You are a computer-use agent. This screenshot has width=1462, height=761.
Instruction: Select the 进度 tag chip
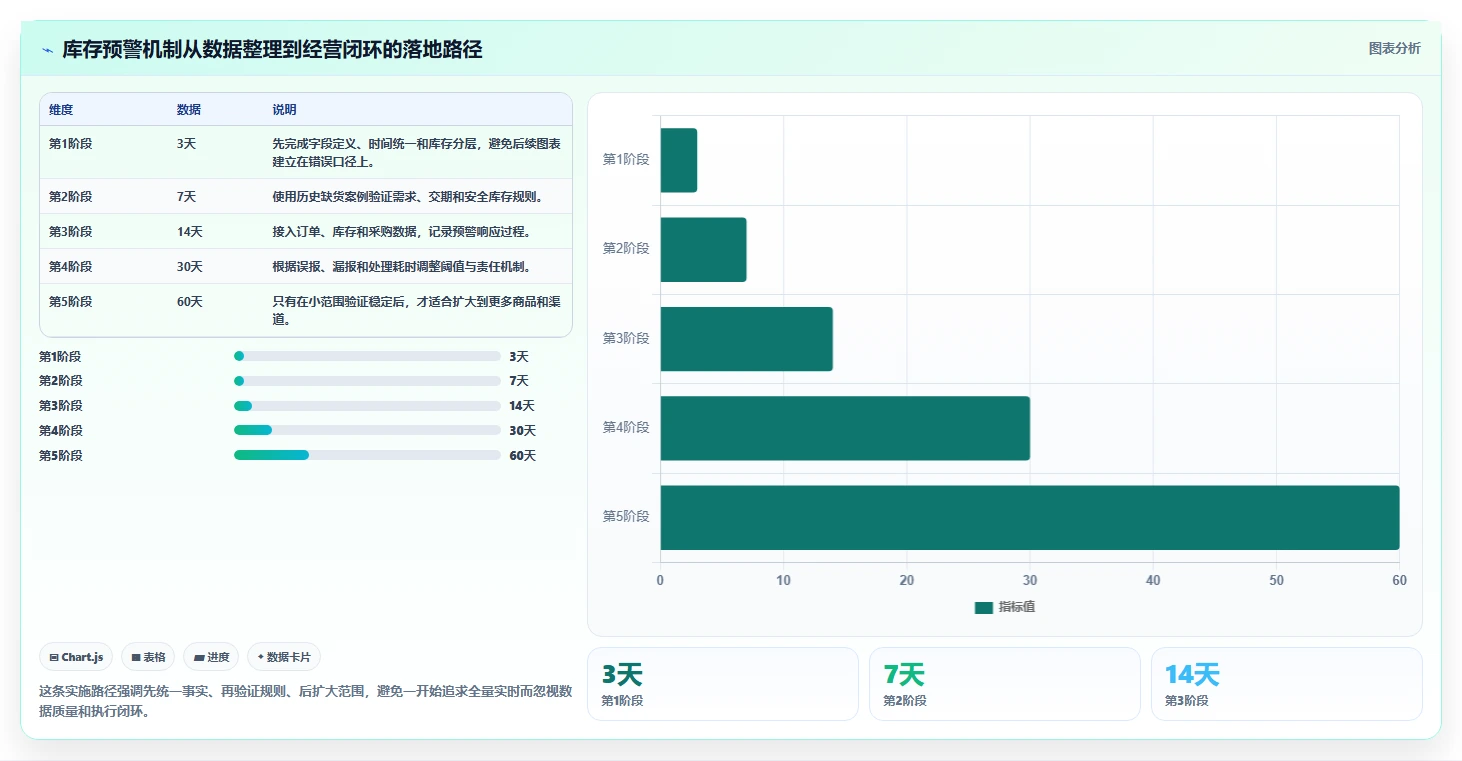pyautogui.click(x=211, y=657)
